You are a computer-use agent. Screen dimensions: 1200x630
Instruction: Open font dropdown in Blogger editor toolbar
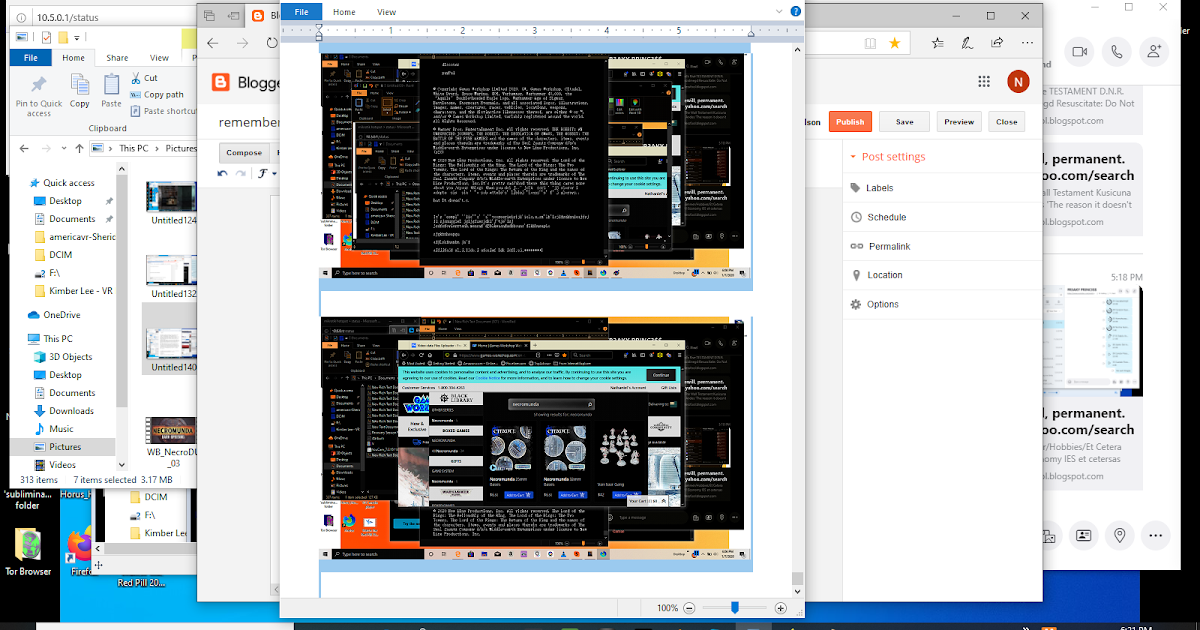coord(265,174)
